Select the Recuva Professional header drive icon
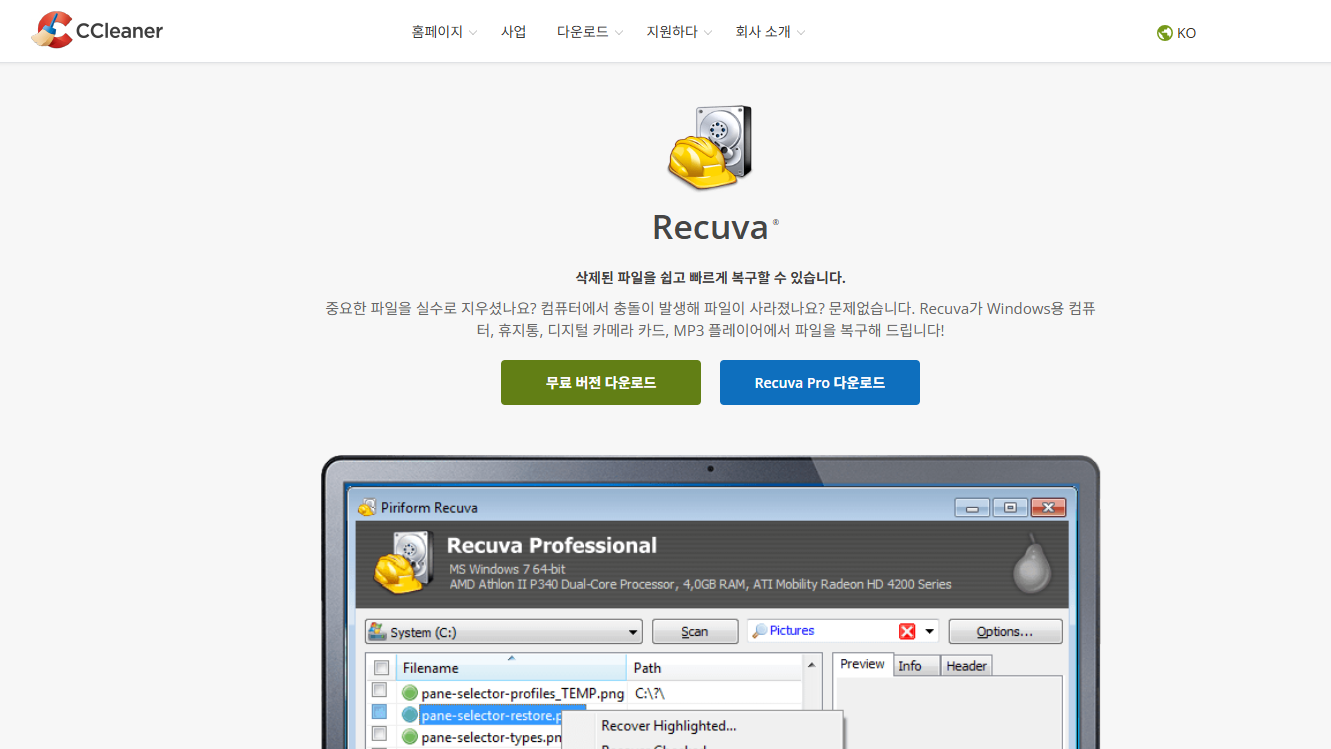The width and height of the screenshot is (1331, 749). pyautogui.click(x=406, y=563)
